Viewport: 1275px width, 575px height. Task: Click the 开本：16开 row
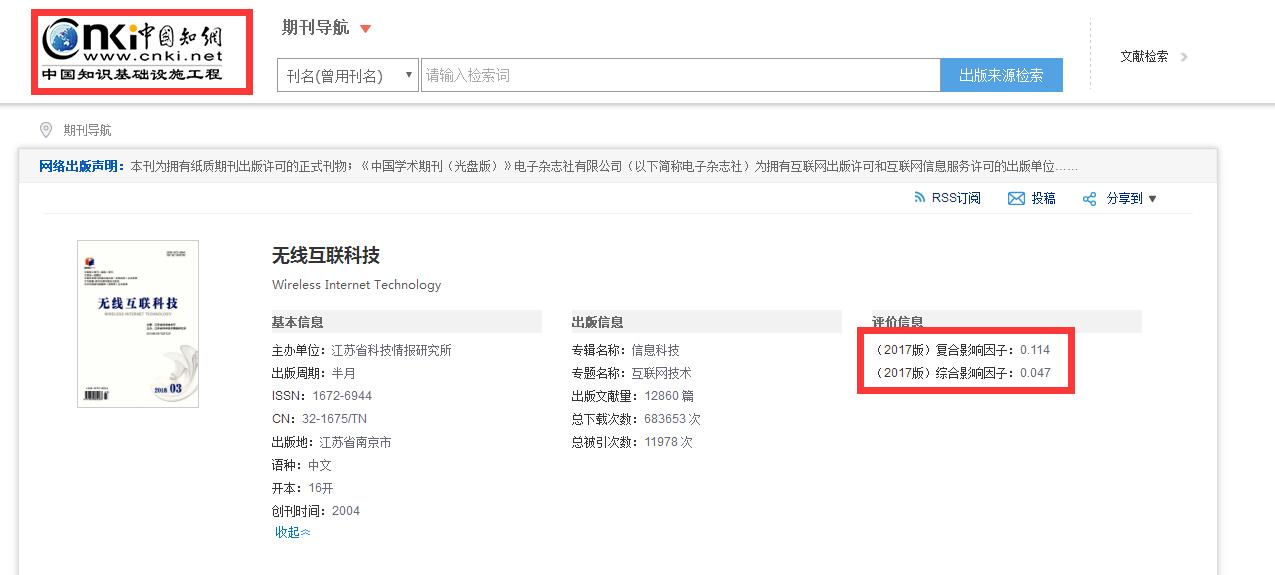click(303, 488)
